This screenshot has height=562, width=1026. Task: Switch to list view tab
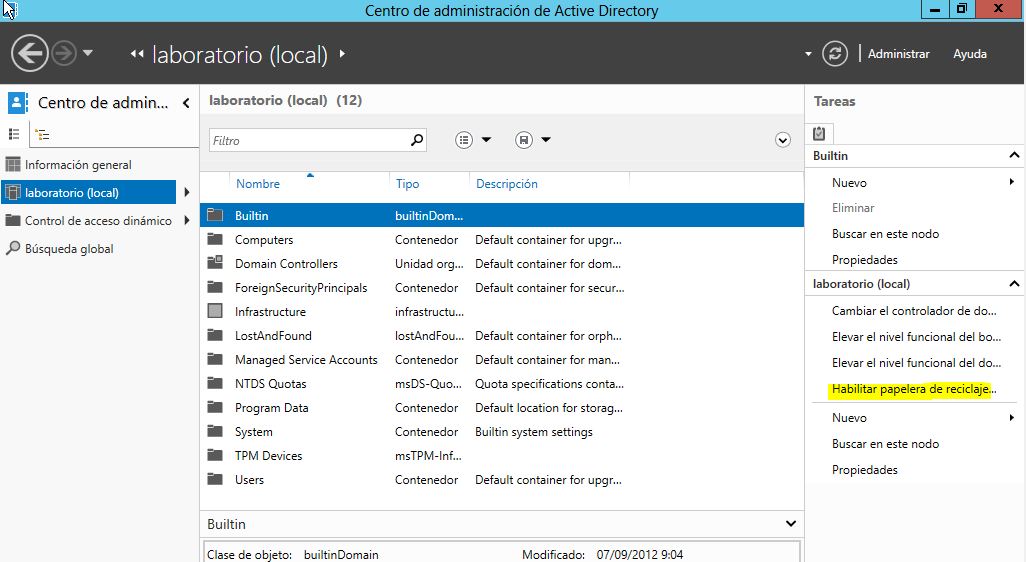pos(14,134)
